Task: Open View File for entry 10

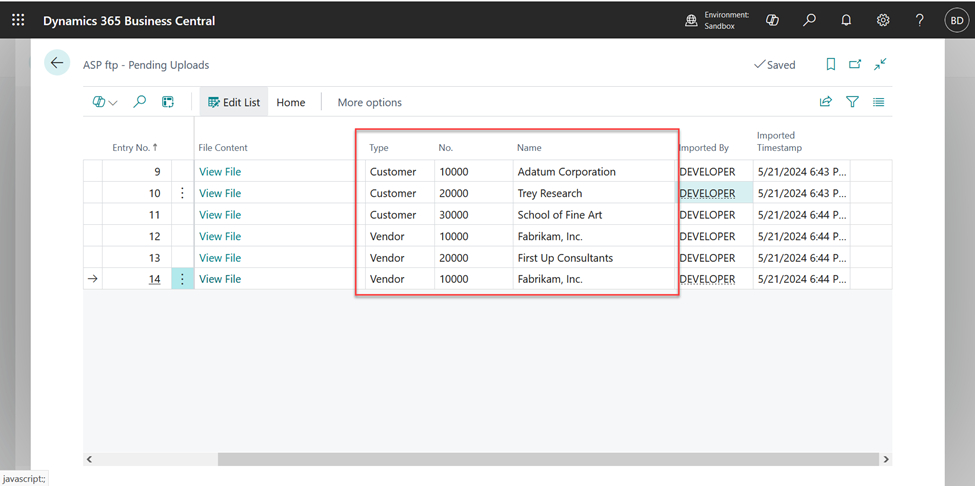Action: 220,193
